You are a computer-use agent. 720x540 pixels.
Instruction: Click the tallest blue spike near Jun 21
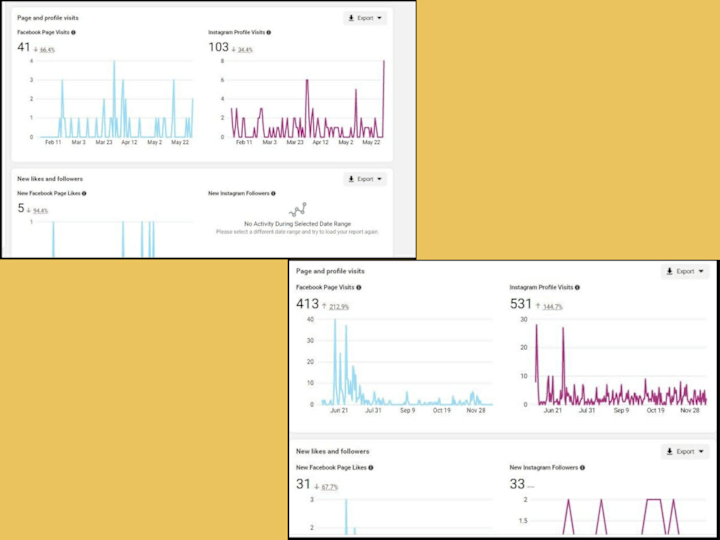(335, 321)
